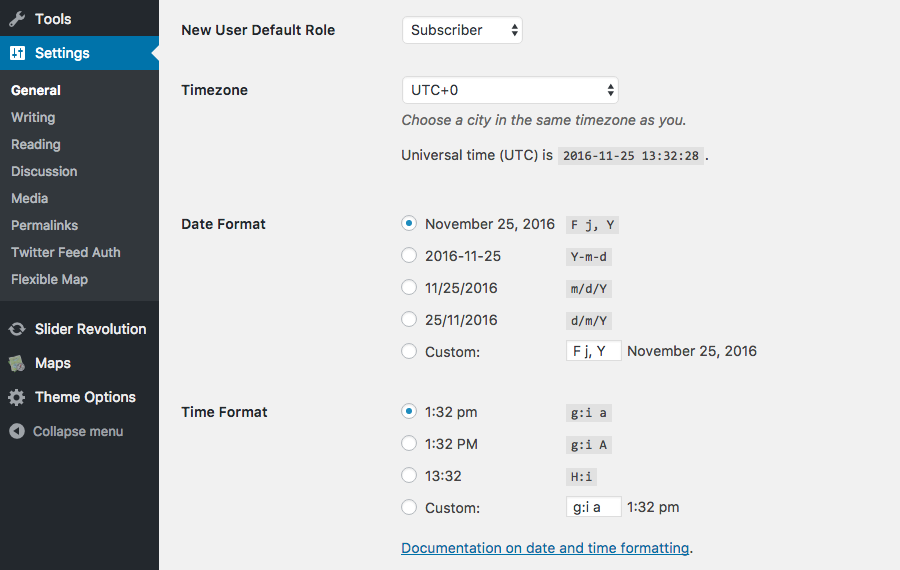
Task: Open the Discussion settings submenu
Action: (44, 171)
